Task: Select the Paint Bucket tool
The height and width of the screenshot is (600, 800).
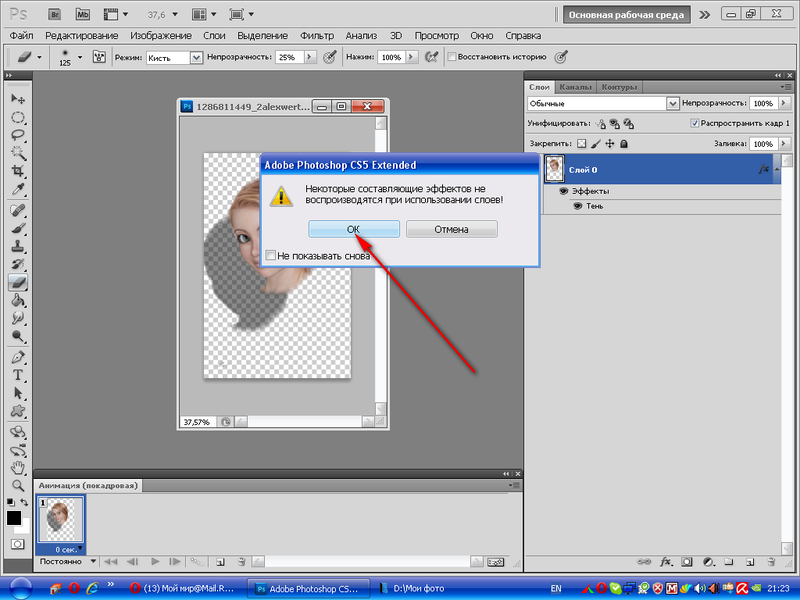Action: 18,300
